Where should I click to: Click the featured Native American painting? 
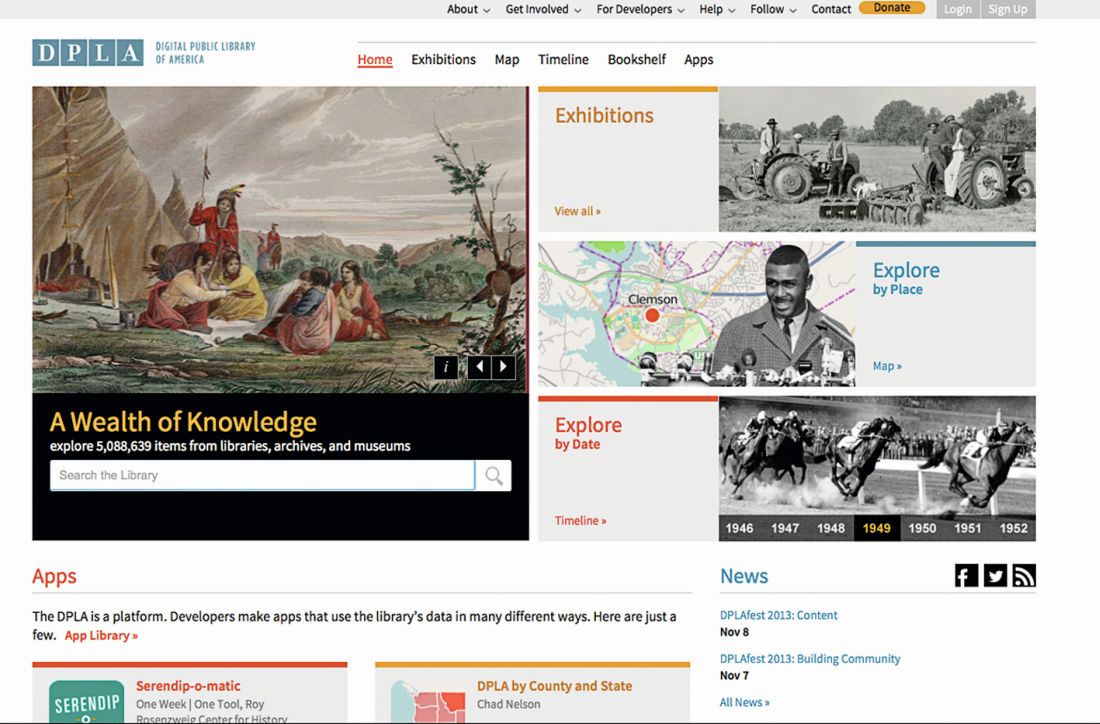click(279, 239)
